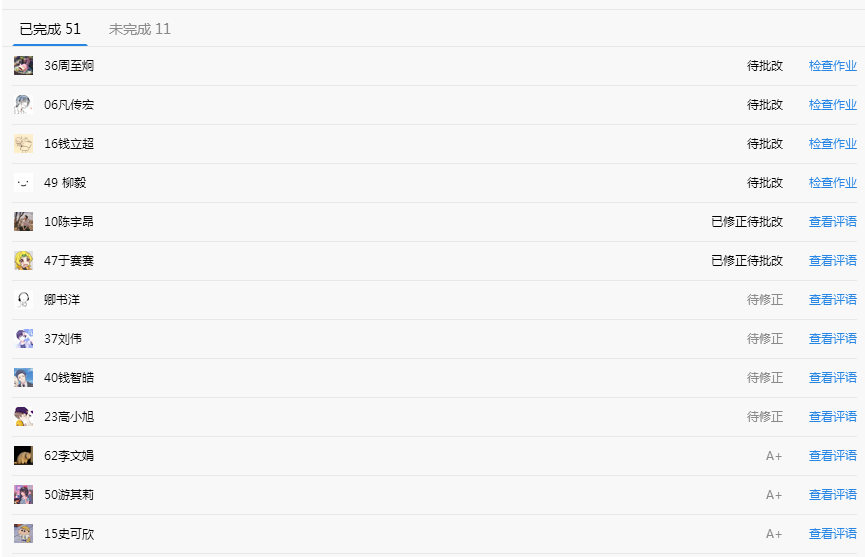Click avatar of 50游其莉
This screenshot has width=865, height=557.
click(x=23, y=495)
